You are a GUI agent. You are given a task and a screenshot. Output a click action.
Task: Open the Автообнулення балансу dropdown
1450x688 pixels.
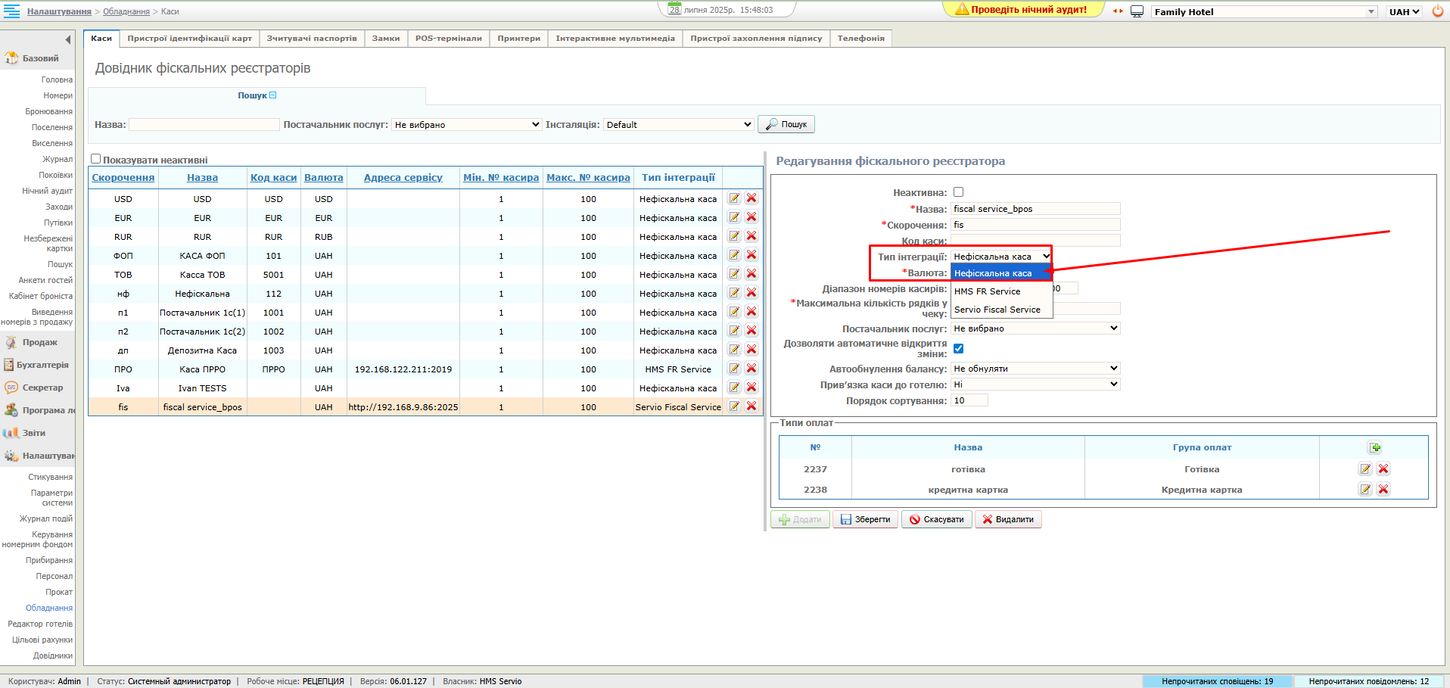1035,368
